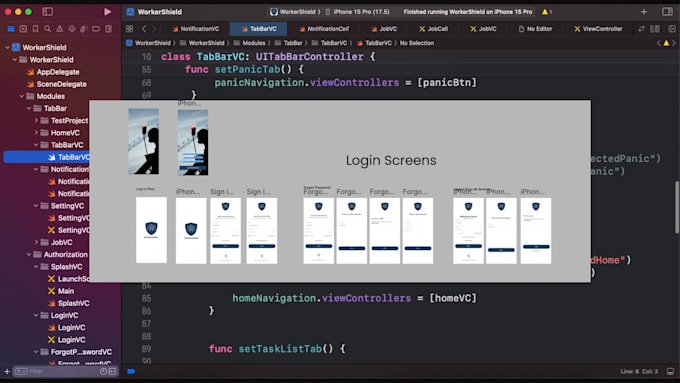
Task: Open the report navigator
Action: point(108,29)
